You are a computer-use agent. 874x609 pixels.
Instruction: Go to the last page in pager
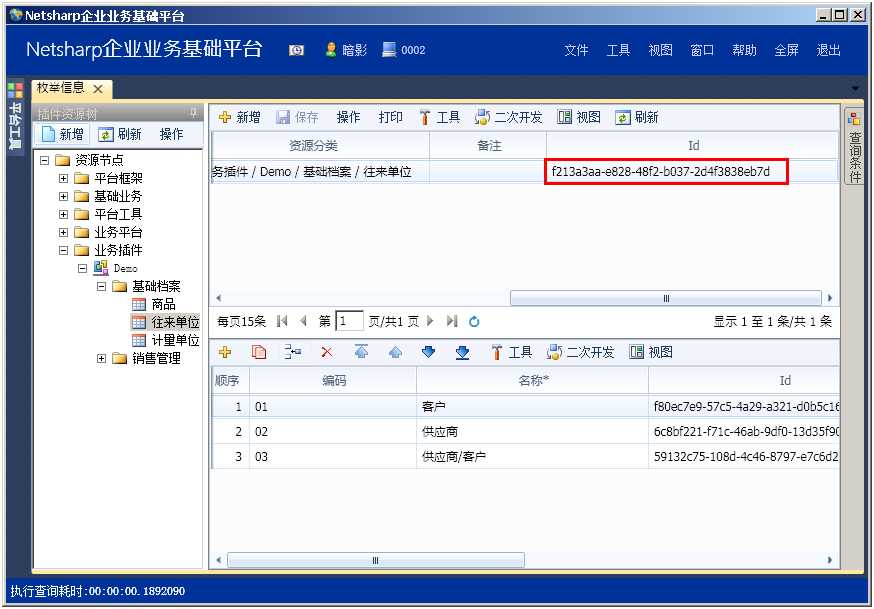[x=452, y=321]
